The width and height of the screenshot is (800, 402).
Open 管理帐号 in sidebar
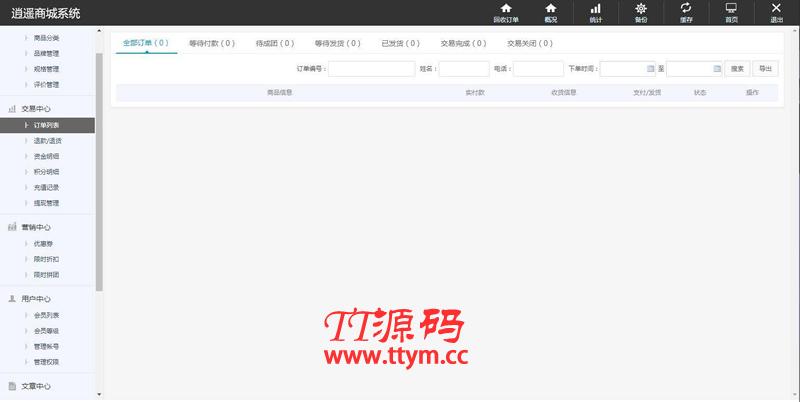[x=46, y=346]
